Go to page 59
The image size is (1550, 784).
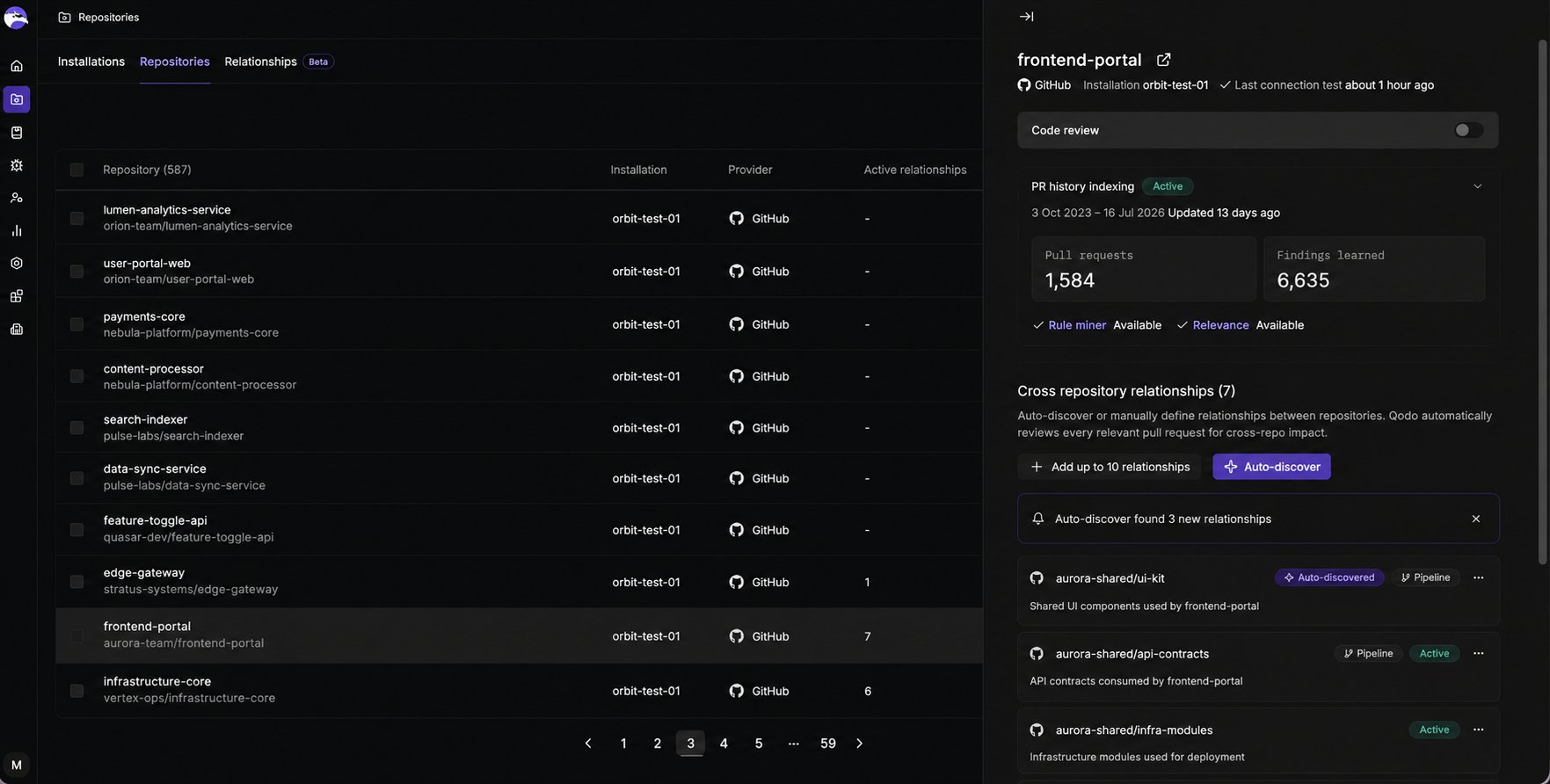[827, 744]
